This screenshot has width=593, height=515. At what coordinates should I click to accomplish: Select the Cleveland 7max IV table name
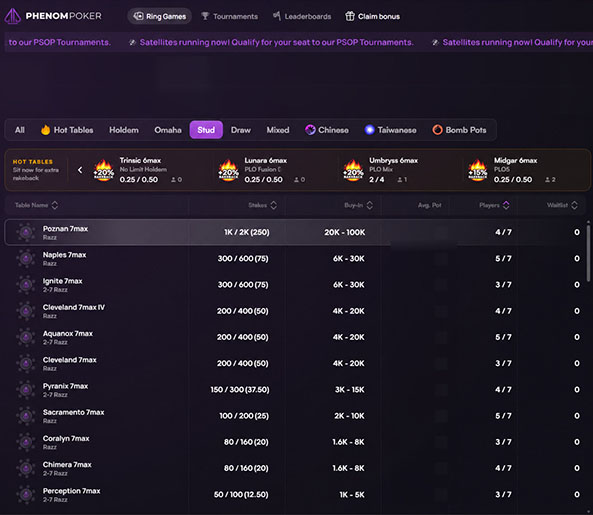tap(74, 307)
